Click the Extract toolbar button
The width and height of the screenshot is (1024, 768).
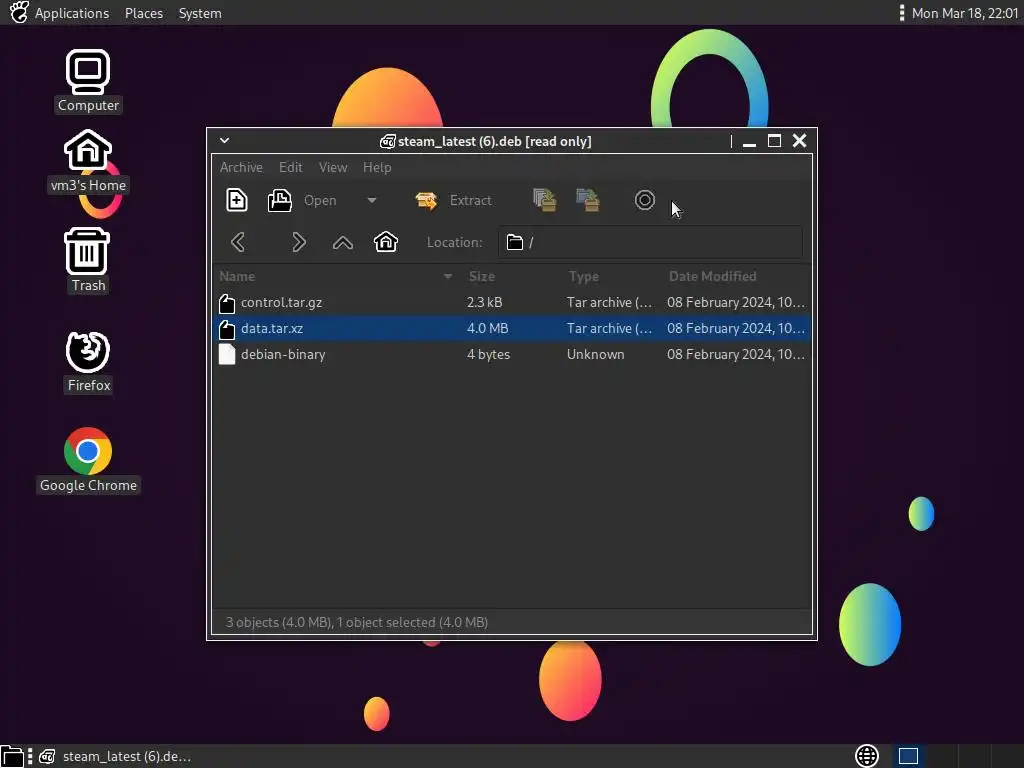click(x=454, y=200)
